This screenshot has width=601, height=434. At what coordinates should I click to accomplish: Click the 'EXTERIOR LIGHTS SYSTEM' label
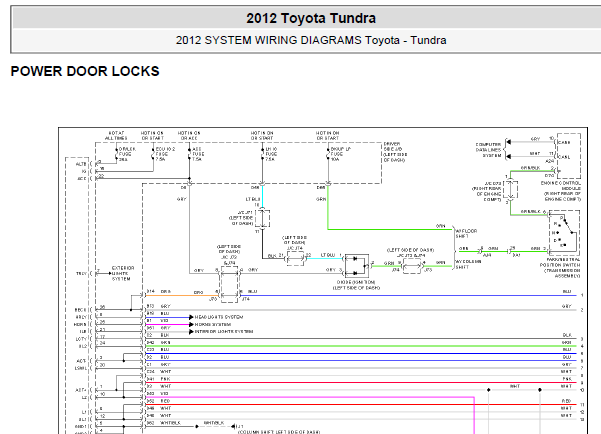[x=123, y=273]
